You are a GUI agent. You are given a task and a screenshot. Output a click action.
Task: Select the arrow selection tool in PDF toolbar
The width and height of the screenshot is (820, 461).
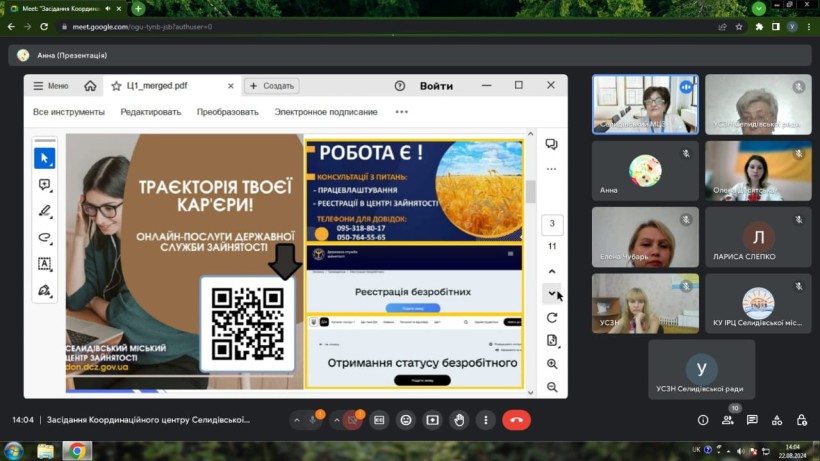click(x=45, y=159)
